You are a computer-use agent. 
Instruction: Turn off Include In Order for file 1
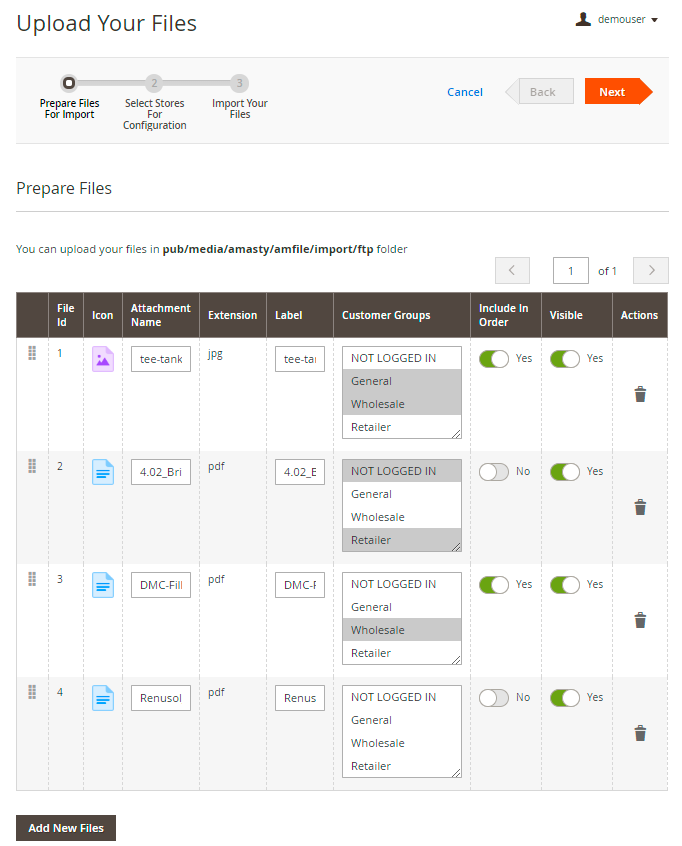(x=494, y=359)
